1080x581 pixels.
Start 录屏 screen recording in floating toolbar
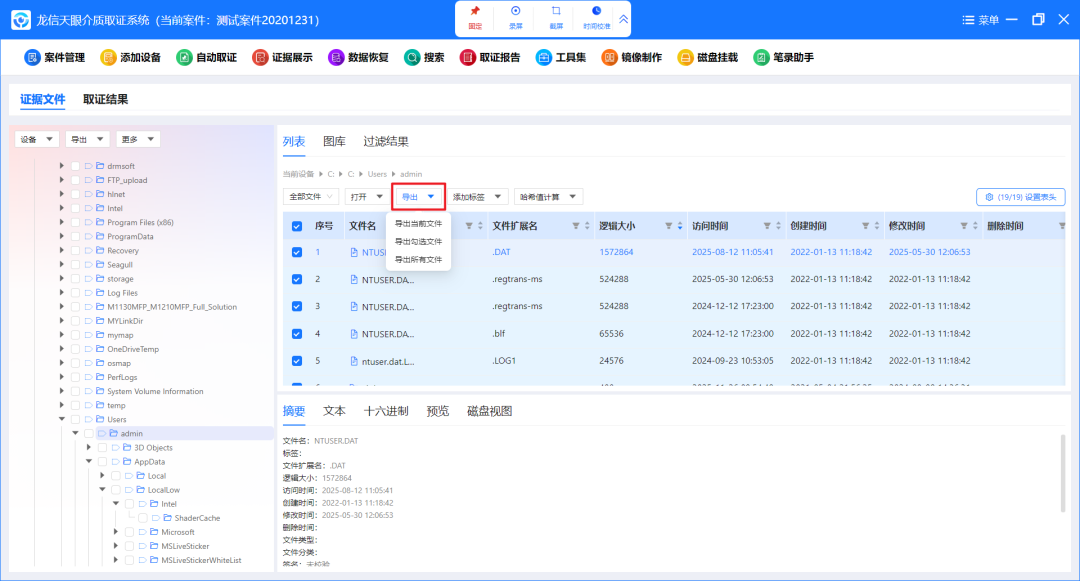click(x=515, y=19)
